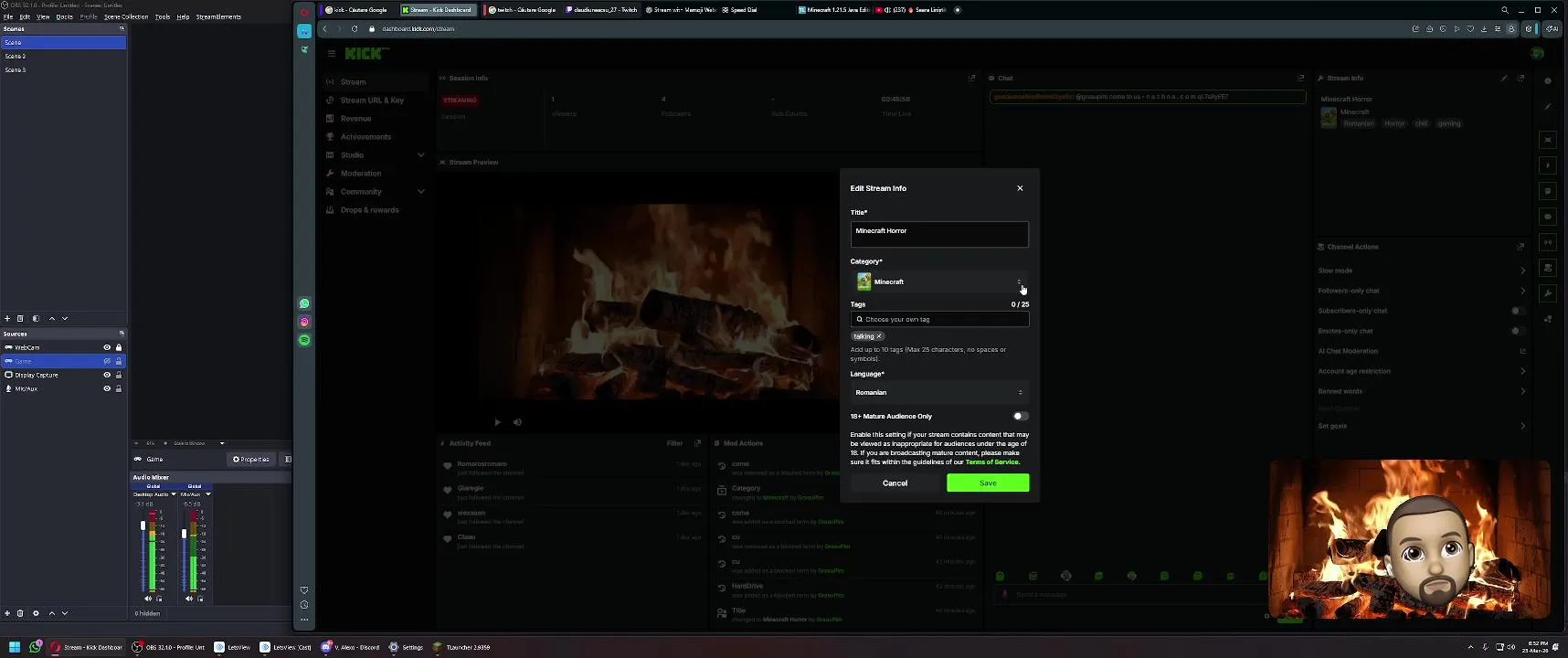Cancel the Edit Stream Info dialog
This screenshot has height=658, width=1568.
895,483
